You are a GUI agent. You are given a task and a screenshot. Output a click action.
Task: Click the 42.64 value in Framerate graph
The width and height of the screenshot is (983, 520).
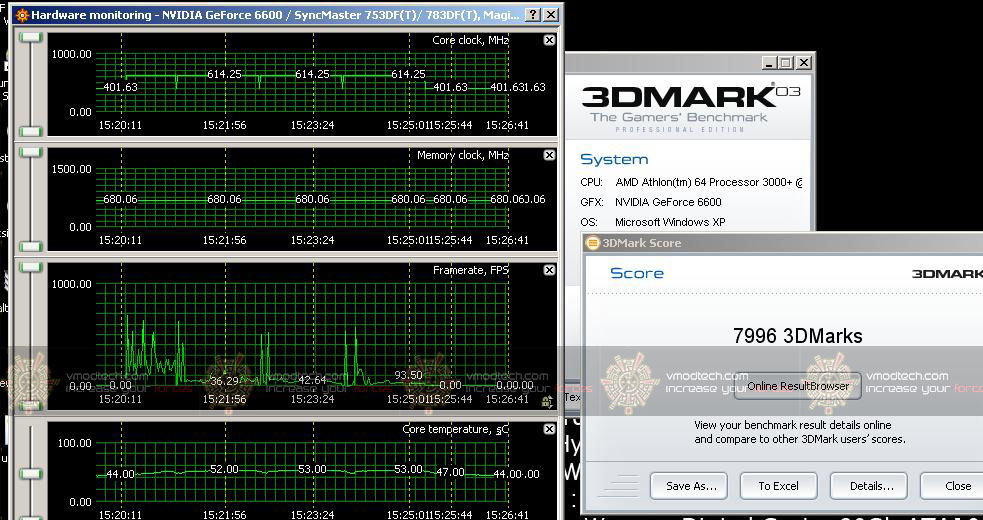[312, 380]
